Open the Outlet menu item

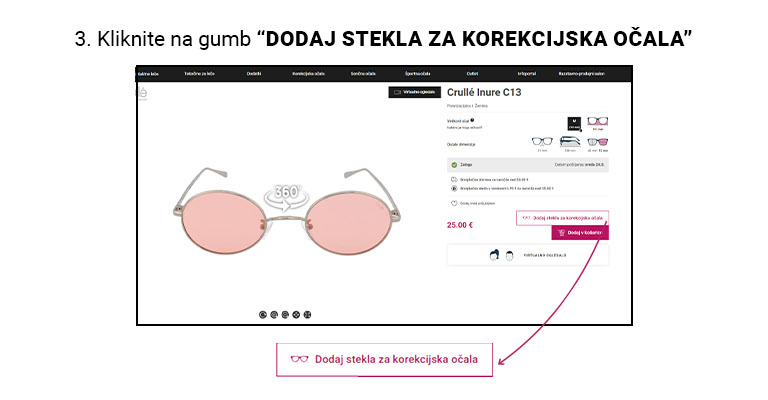472,74
